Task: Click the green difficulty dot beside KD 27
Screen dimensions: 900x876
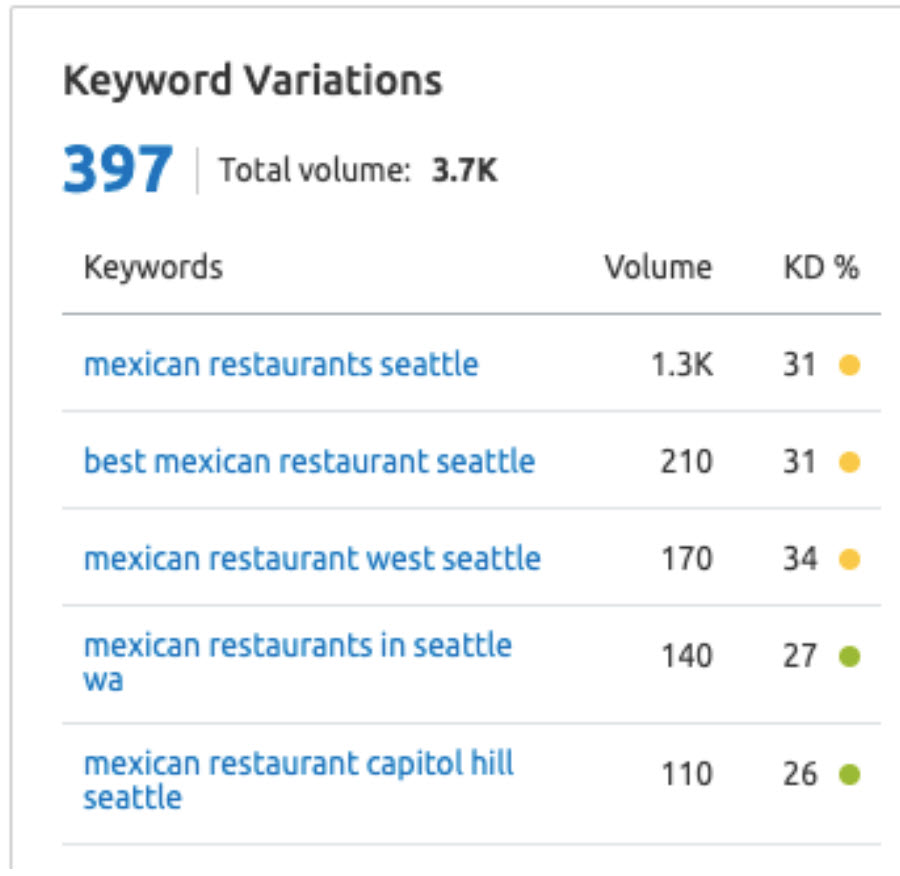Action: [849, 656]
